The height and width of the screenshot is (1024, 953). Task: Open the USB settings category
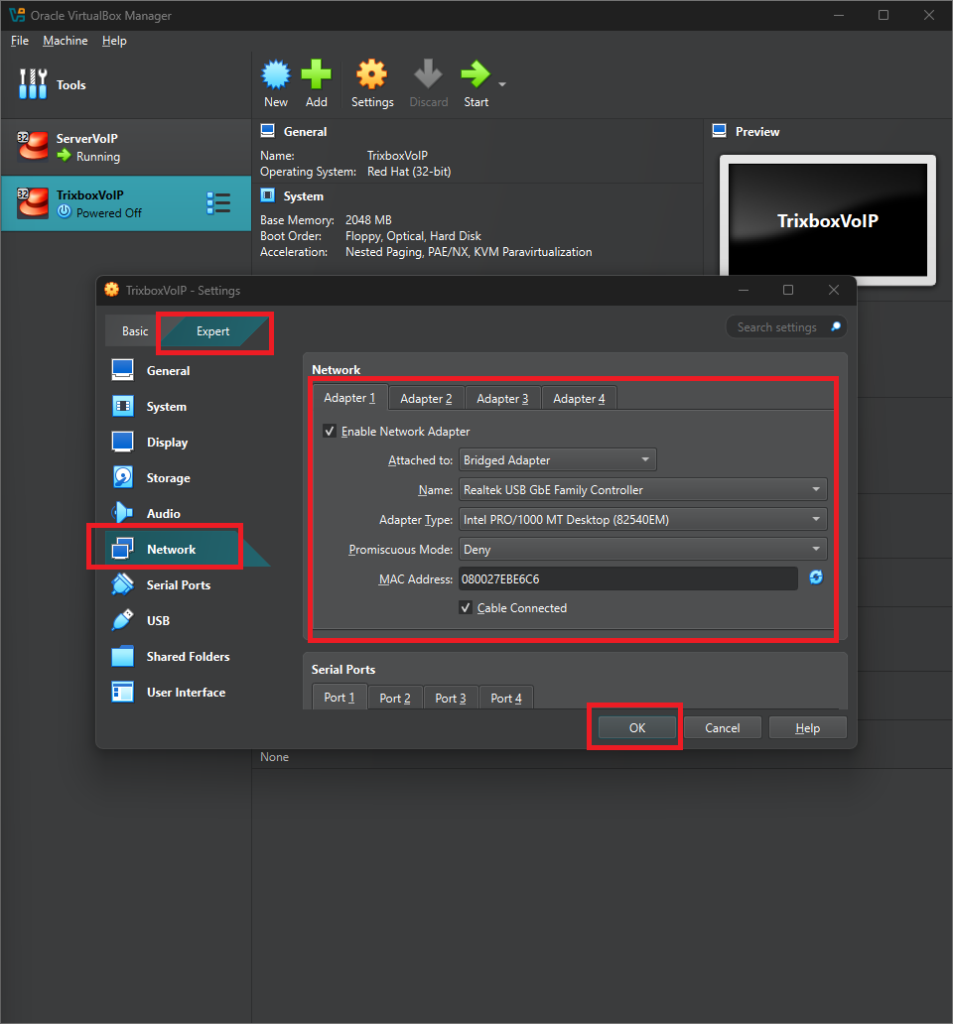coord(158,620)
